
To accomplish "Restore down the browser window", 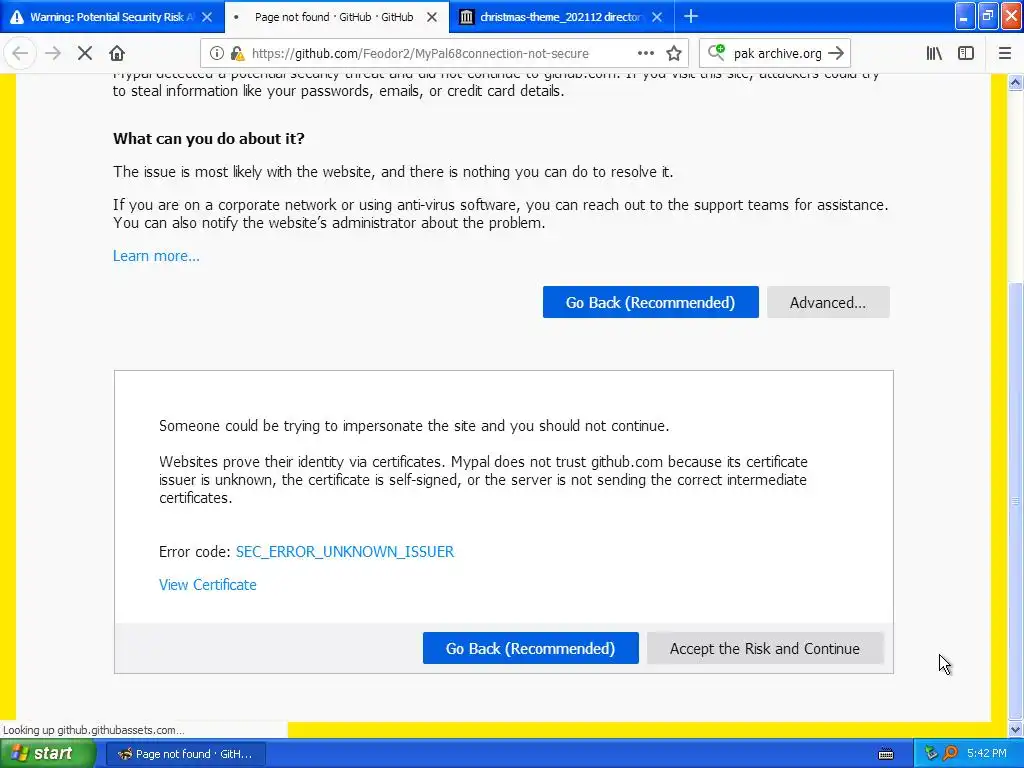I will click(988, 16).
